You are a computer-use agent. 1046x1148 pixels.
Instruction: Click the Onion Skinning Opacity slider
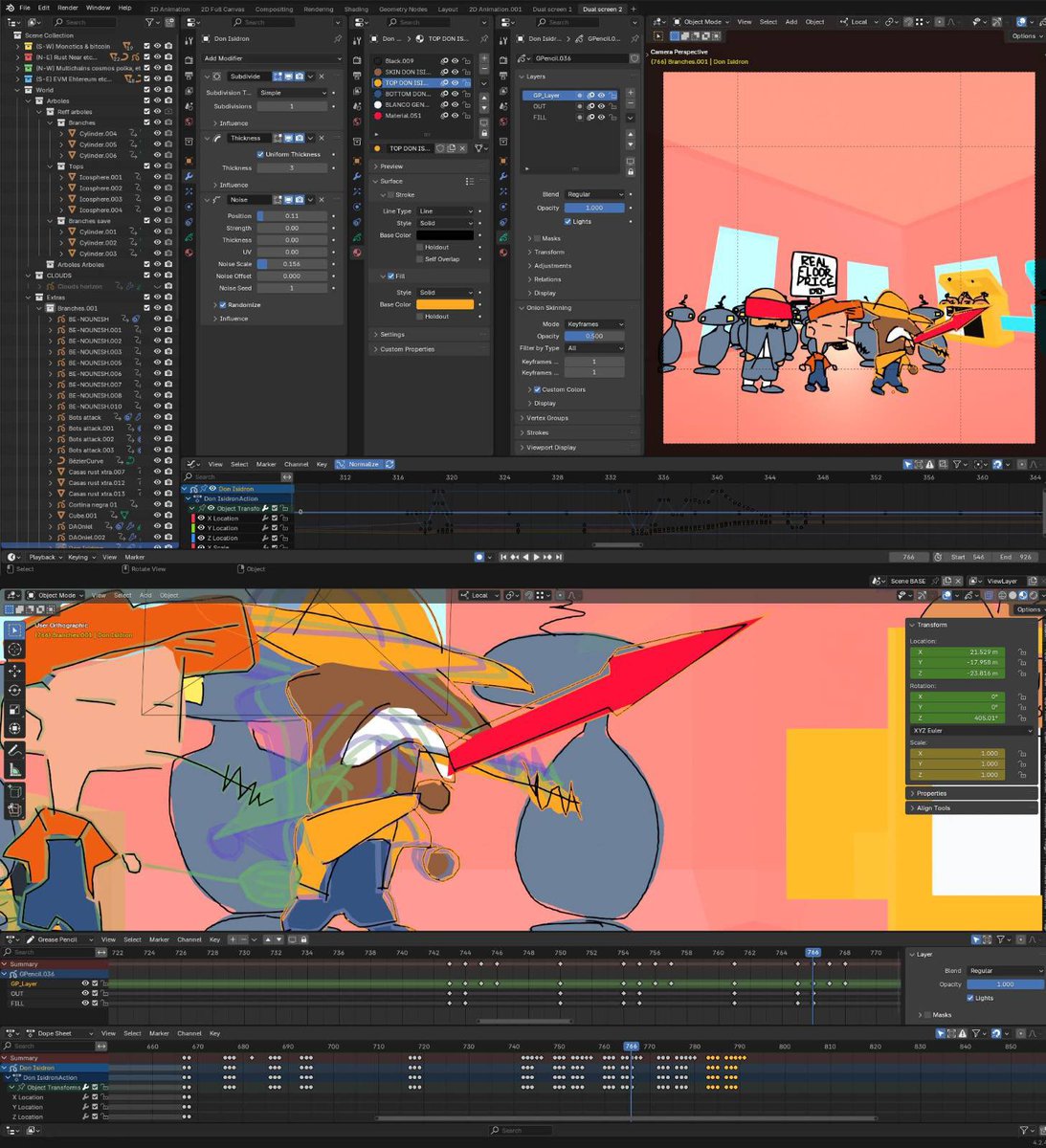(x=594, y=336)
